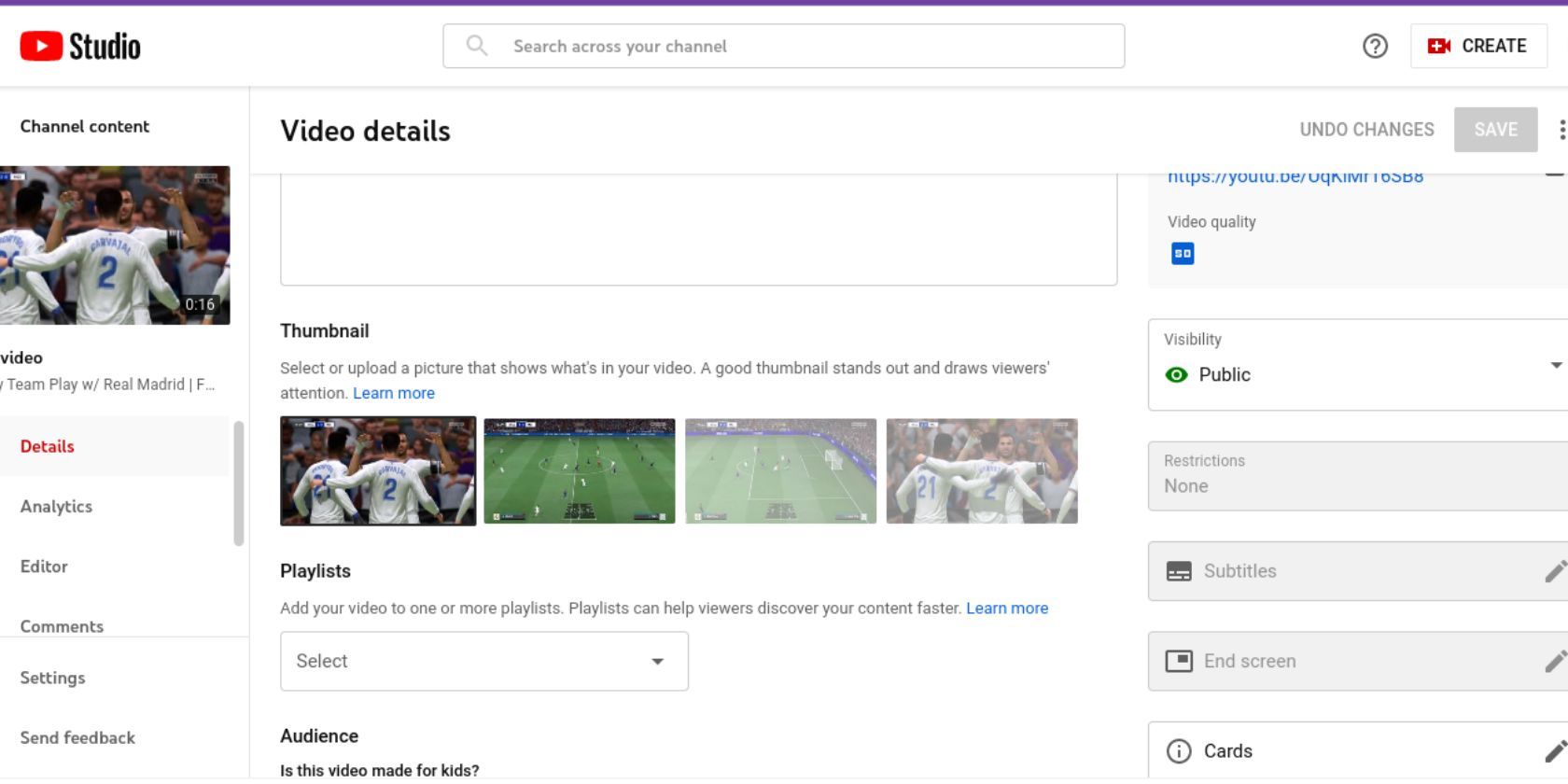Open the youtu.be video link
The width and height of the screenshot is (1568, 784).
[x=1295, y=175]
